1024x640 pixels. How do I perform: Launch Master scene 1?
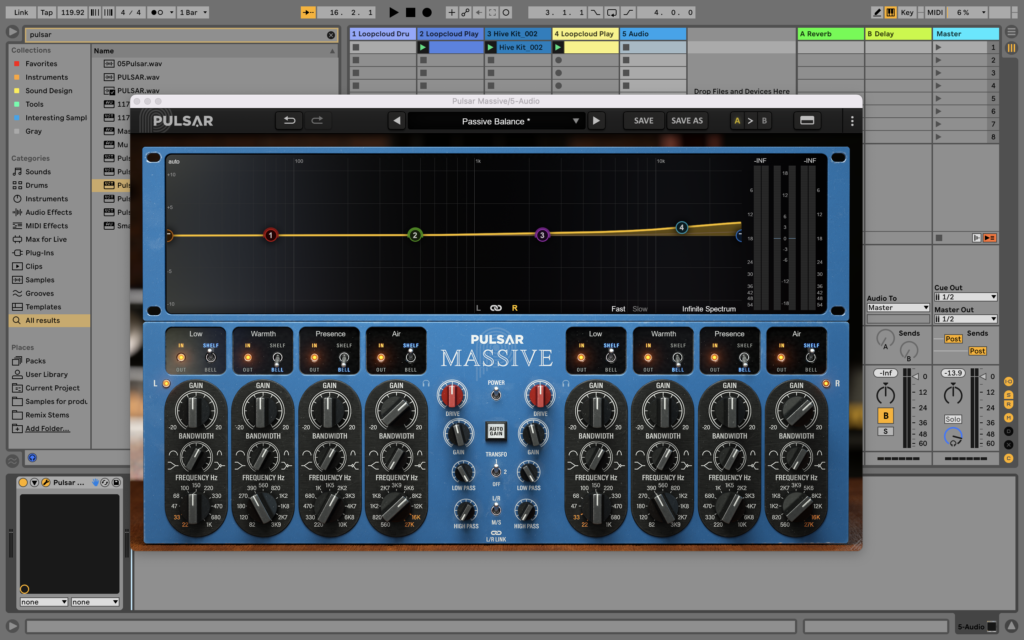click(x=938, y=48)
